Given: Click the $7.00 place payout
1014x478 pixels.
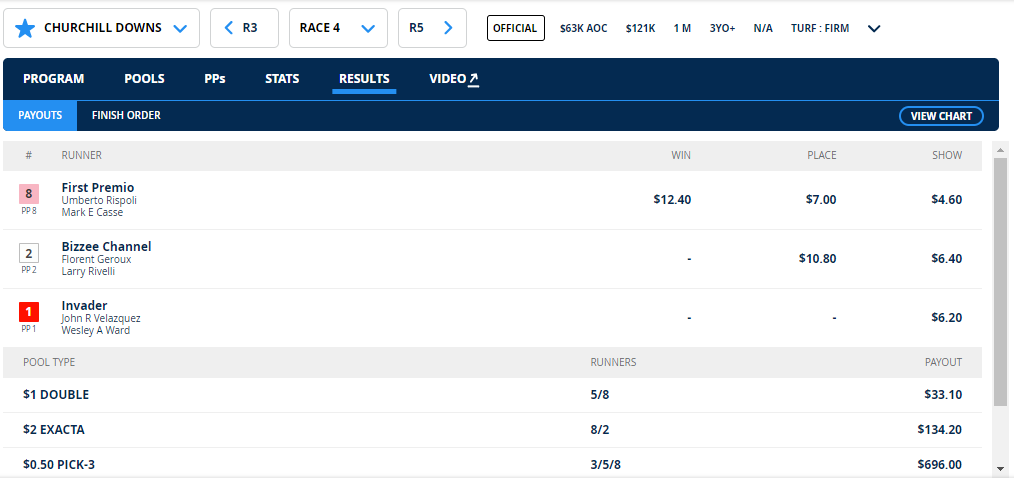Looking at the screenshot, I should pyautogui.click(x=821, y=200).
